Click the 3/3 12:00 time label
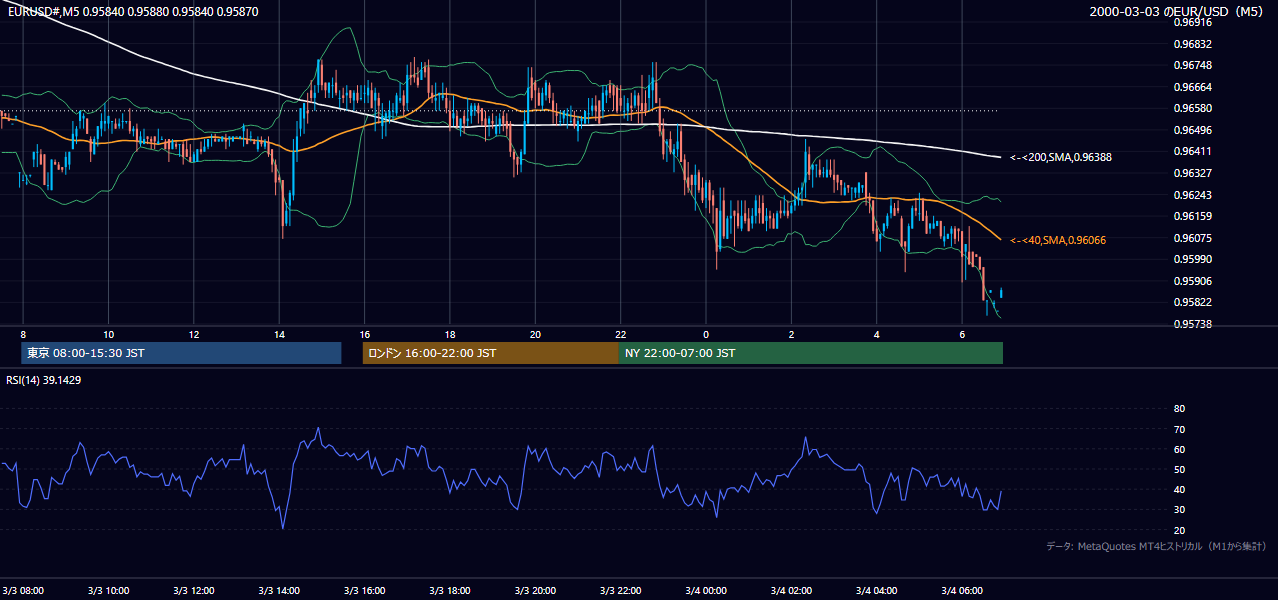Image resolution: width=1278 pixels, height=600 pixels. coord(194,591)
